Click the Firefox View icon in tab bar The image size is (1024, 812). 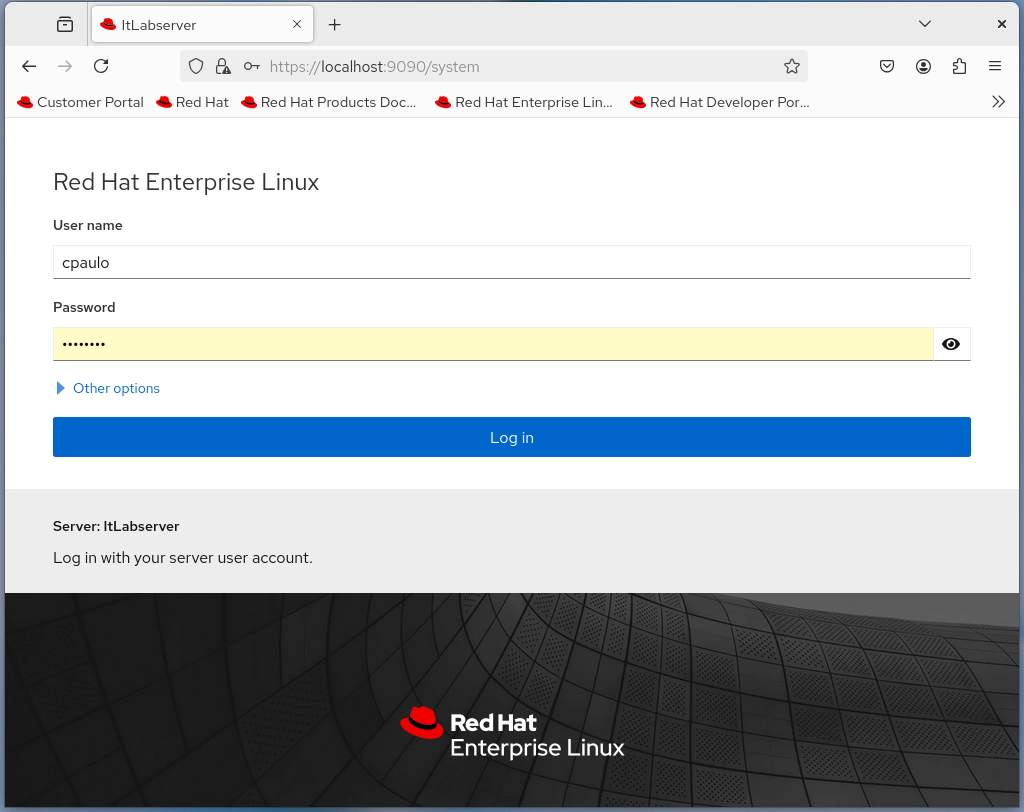(x=65, y=24)
